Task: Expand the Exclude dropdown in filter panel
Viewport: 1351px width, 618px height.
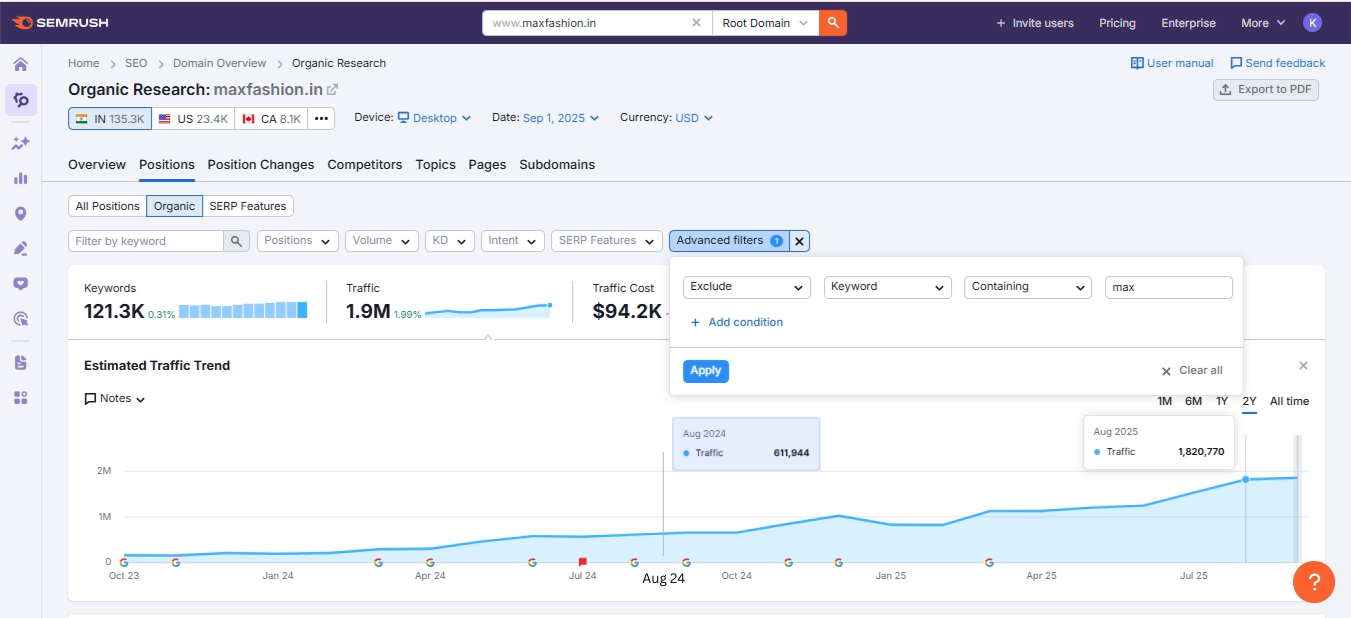Action: point(746,287)
